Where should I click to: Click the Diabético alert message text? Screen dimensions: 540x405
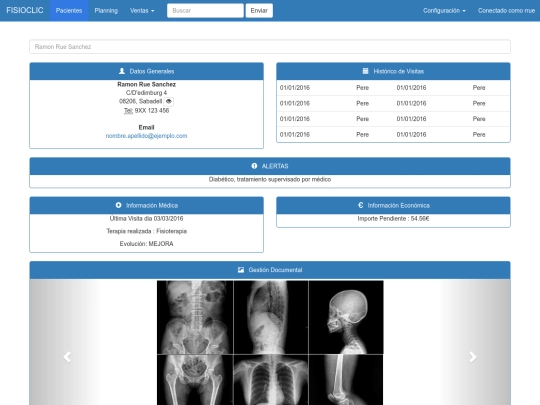tap(270, 179)
